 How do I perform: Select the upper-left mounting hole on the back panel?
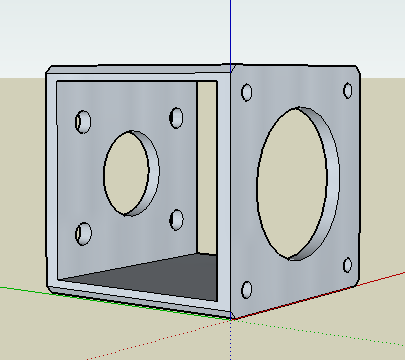coord(83,122)
